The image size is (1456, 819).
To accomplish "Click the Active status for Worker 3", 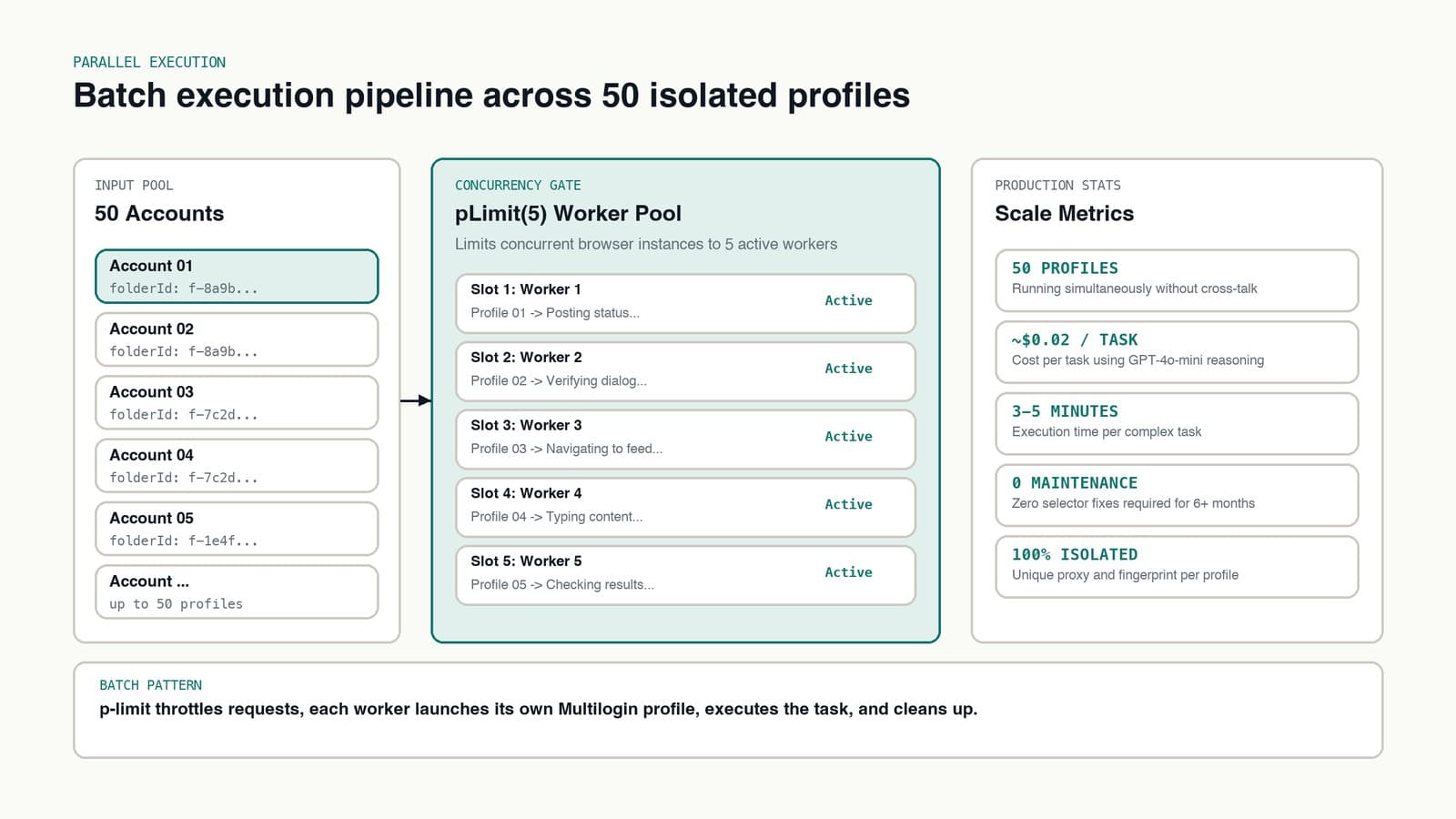I will [x=848, y=437].
